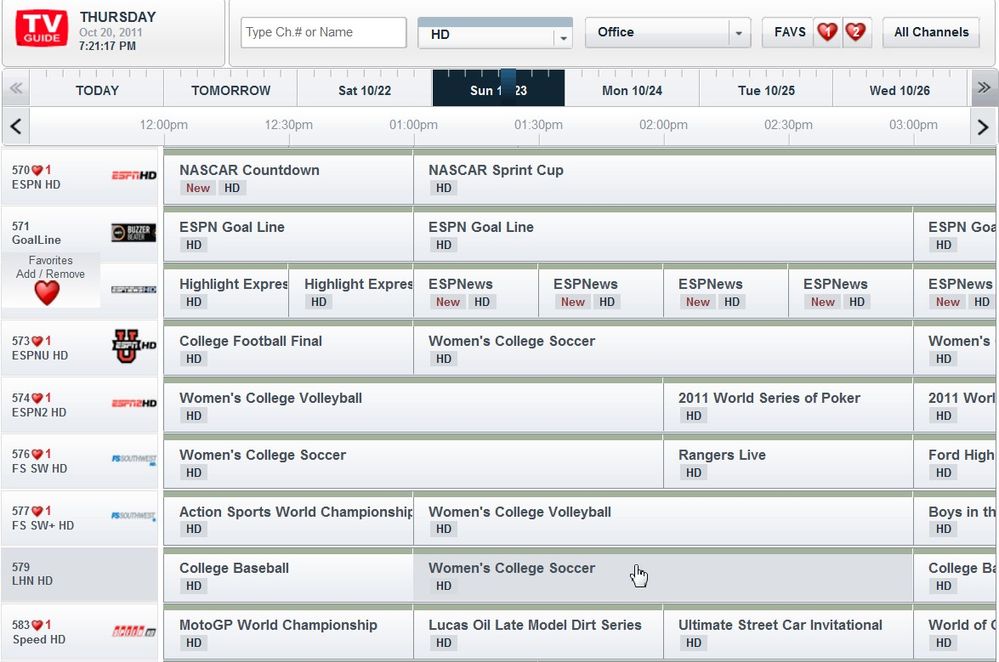999x662 pixels.
Task: Click the FS Southwest logo on channel 577
Action: coord(134,516)
